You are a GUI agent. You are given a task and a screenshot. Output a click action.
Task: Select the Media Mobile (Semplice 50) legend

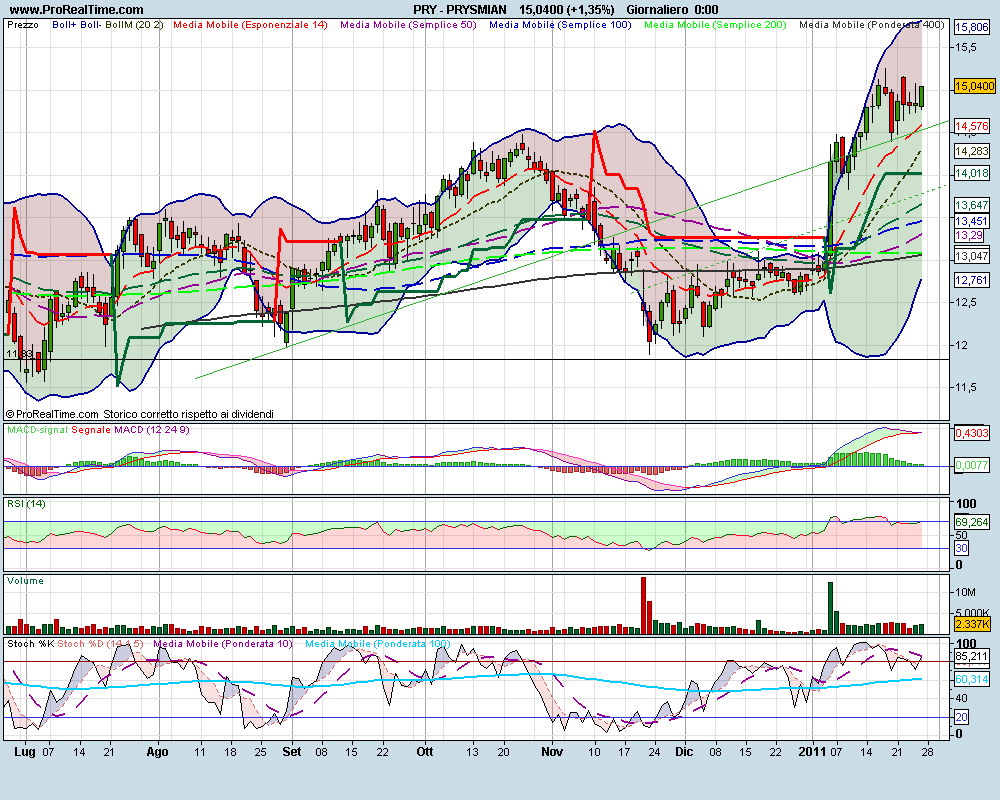click(x=408, y=25)
